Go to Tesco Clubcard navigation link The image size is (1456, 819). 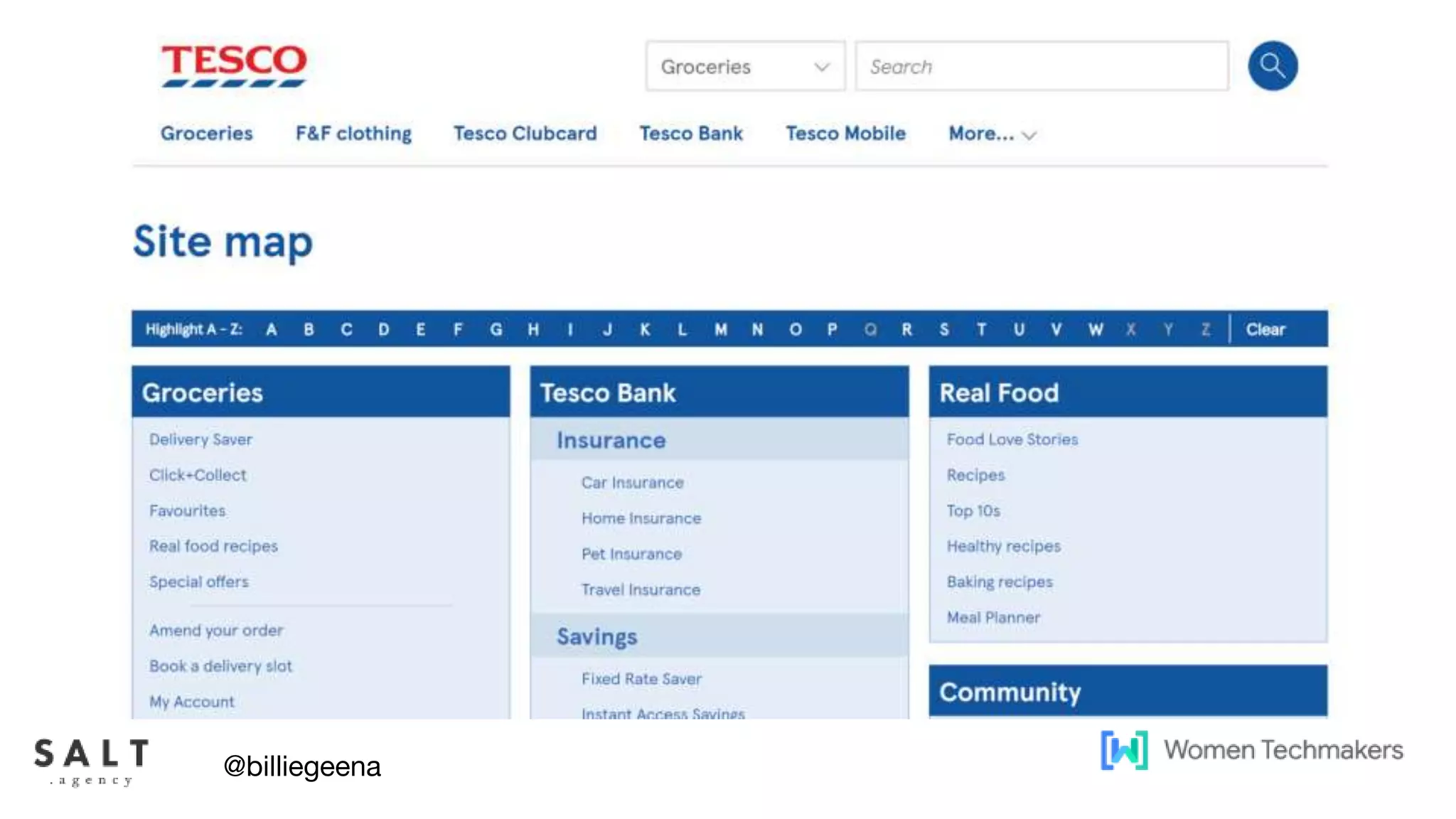click(525, 134)
